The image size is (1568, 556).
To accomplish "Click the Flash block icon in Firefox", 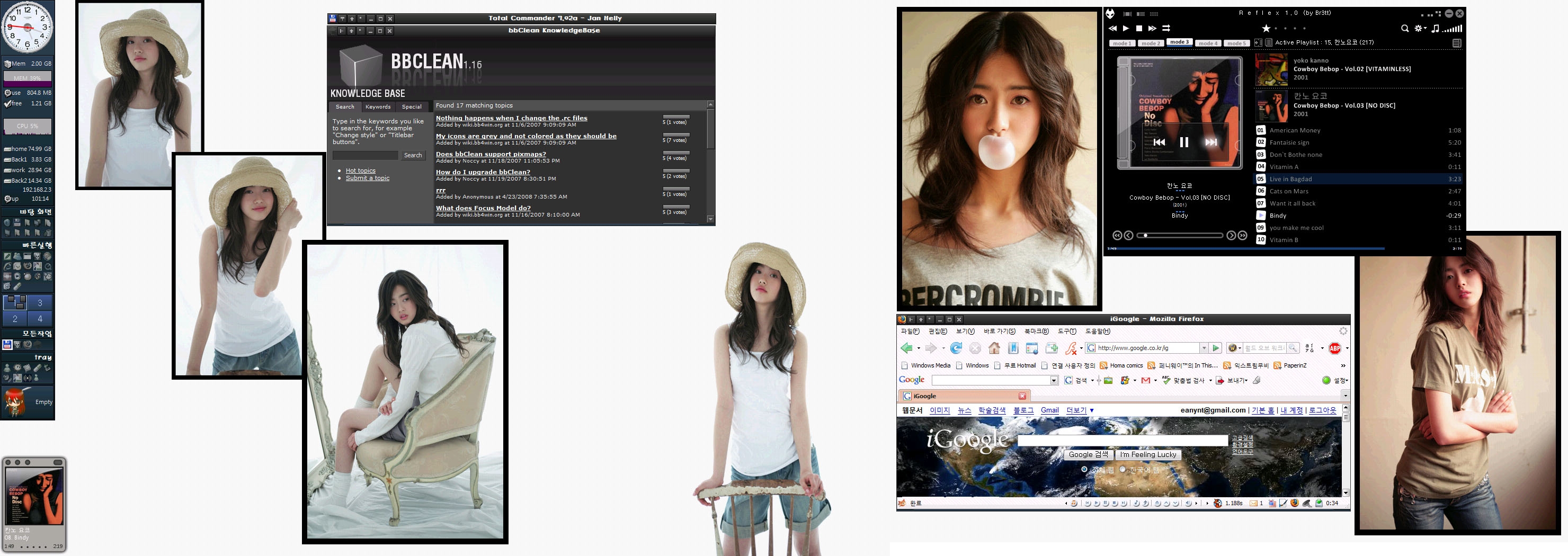I will pyautogui.click(x=1071, y=348).
